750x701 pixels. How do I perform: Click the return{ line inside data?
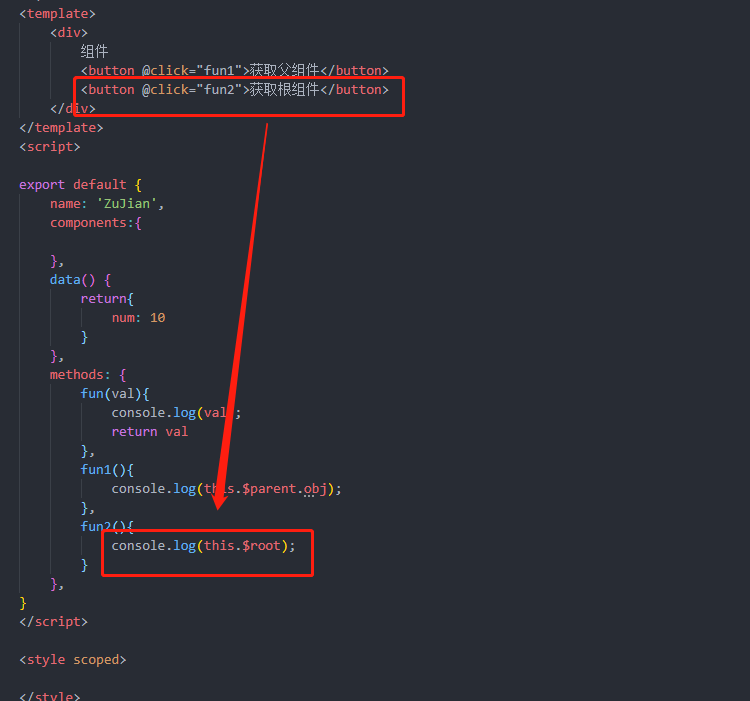(x=107, y=299)
